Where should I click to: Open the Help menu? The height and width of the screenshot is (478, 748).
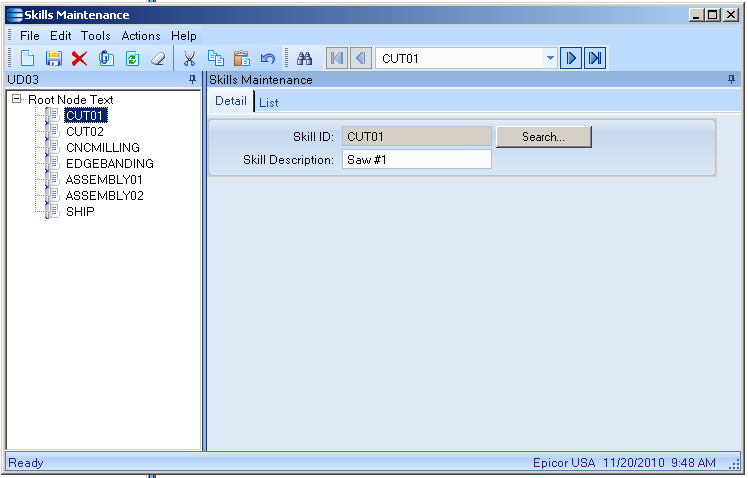pyautogui.click(x=184, y=36)
